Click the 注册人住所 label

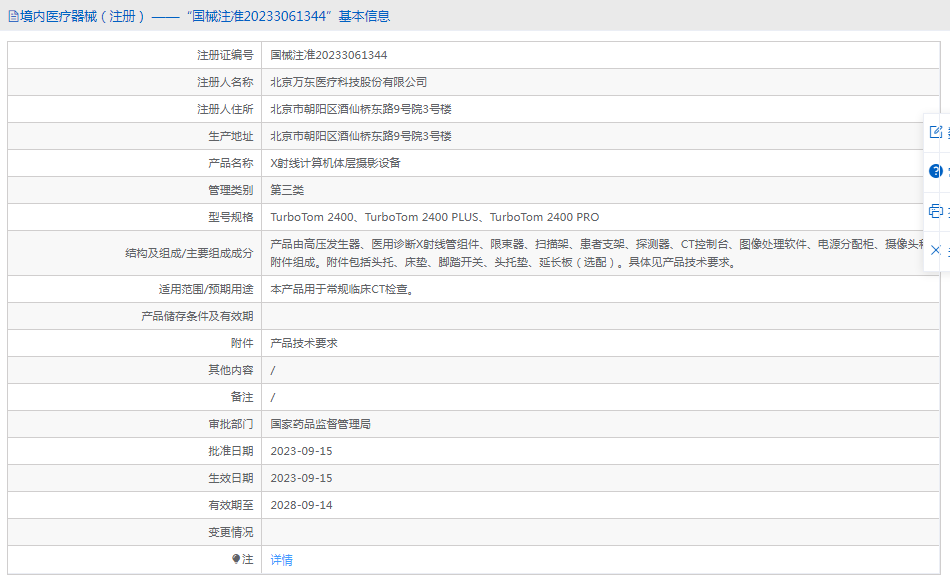[225, 109]
